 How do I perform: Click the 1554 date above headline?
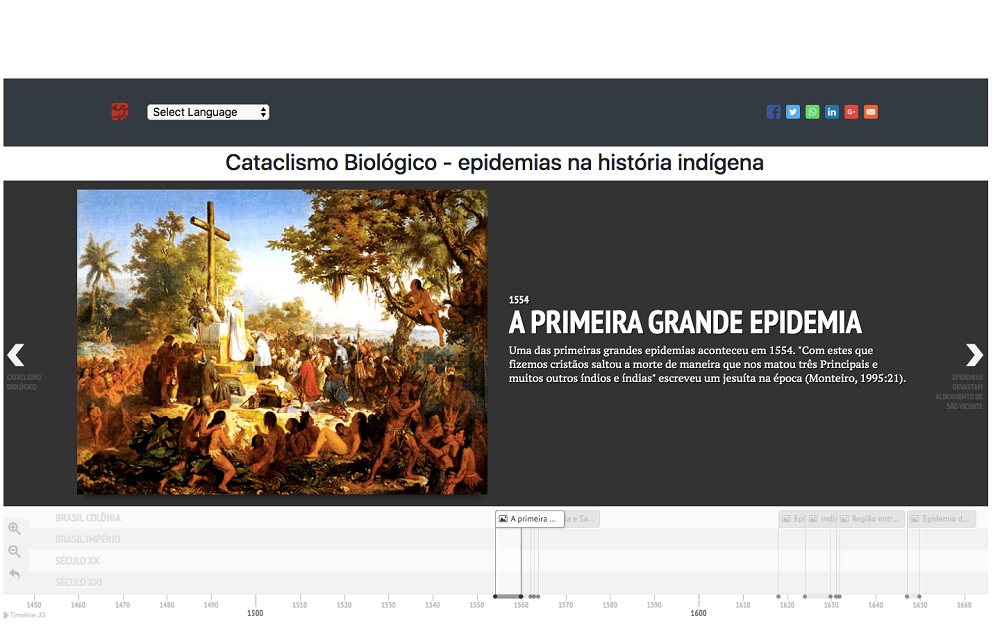(519, 300)
